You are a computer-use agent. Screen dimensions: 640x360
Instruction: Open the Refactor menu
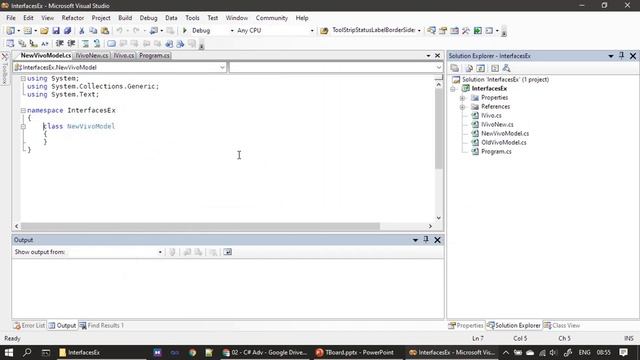click(73, 18)
